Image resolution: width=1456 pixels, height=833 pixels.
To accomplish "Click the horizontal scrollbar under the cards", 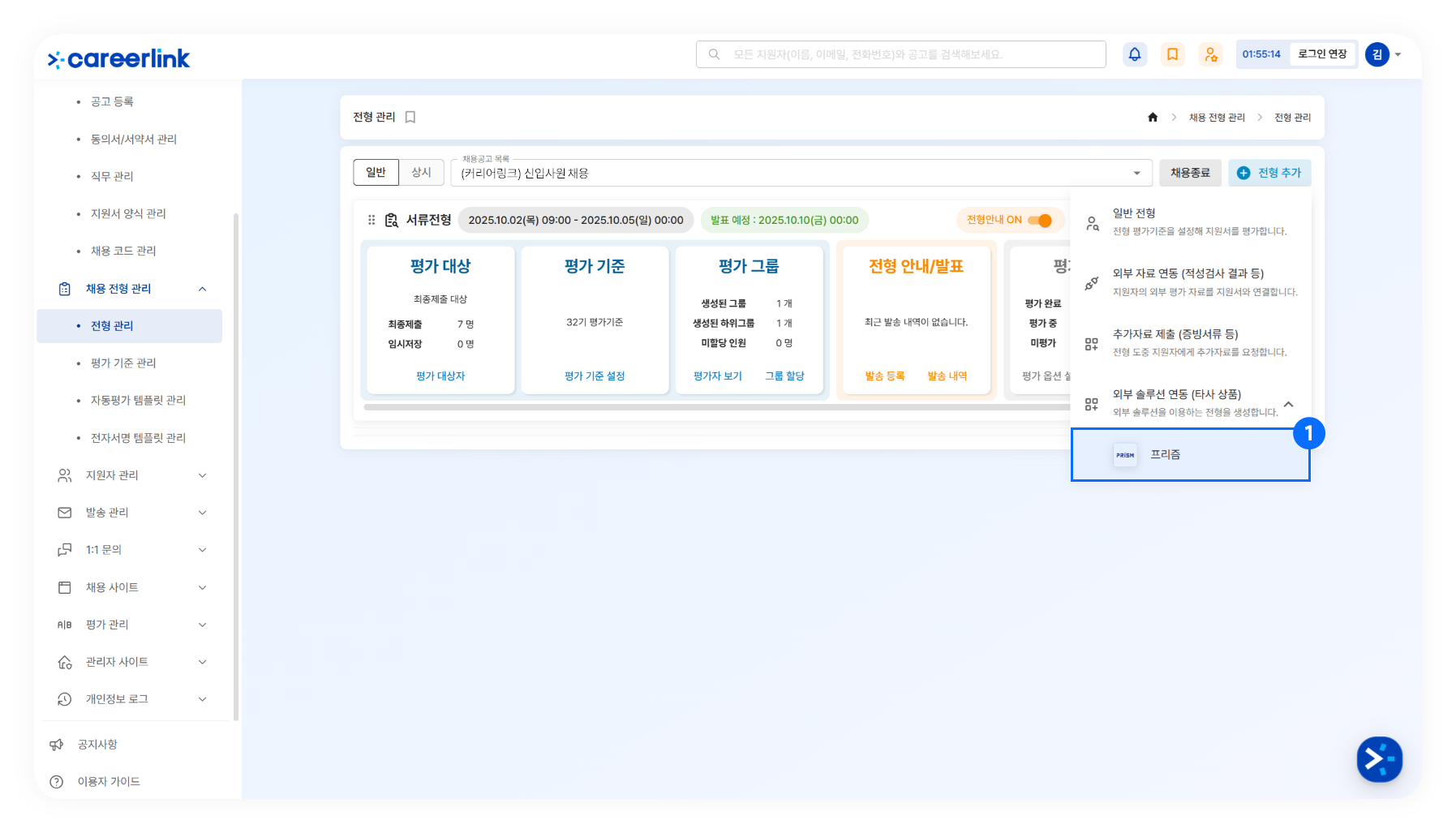I will point(717,407).
